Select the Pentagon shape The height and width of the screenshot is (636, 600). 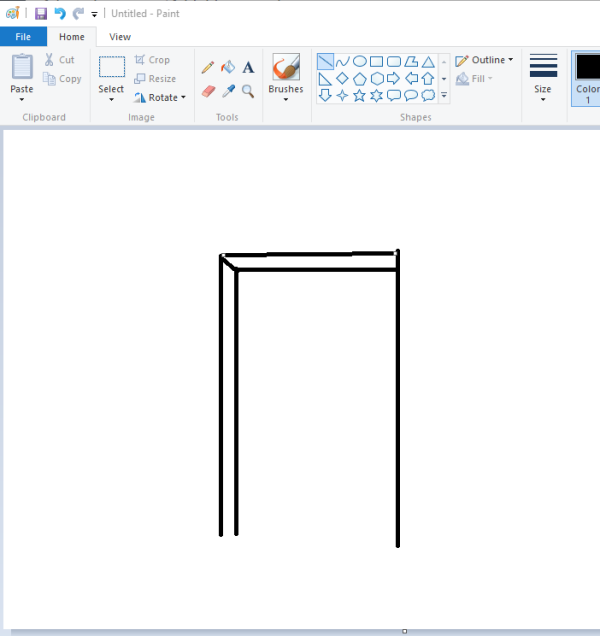tap(360, 79)
